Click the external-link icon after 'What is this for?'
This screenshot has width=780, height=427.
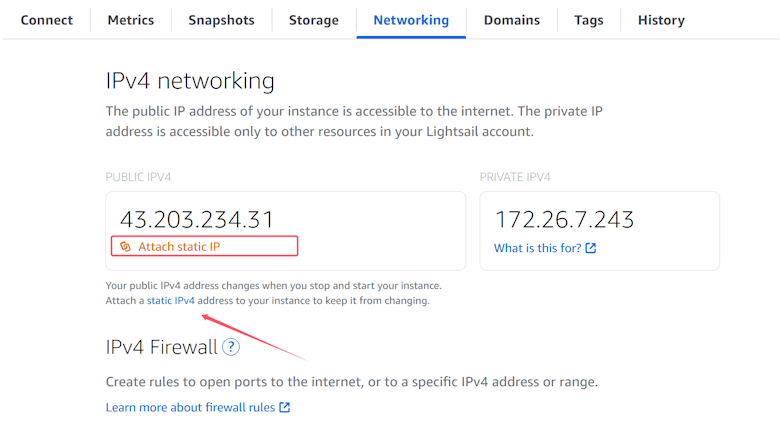[591, 248]
